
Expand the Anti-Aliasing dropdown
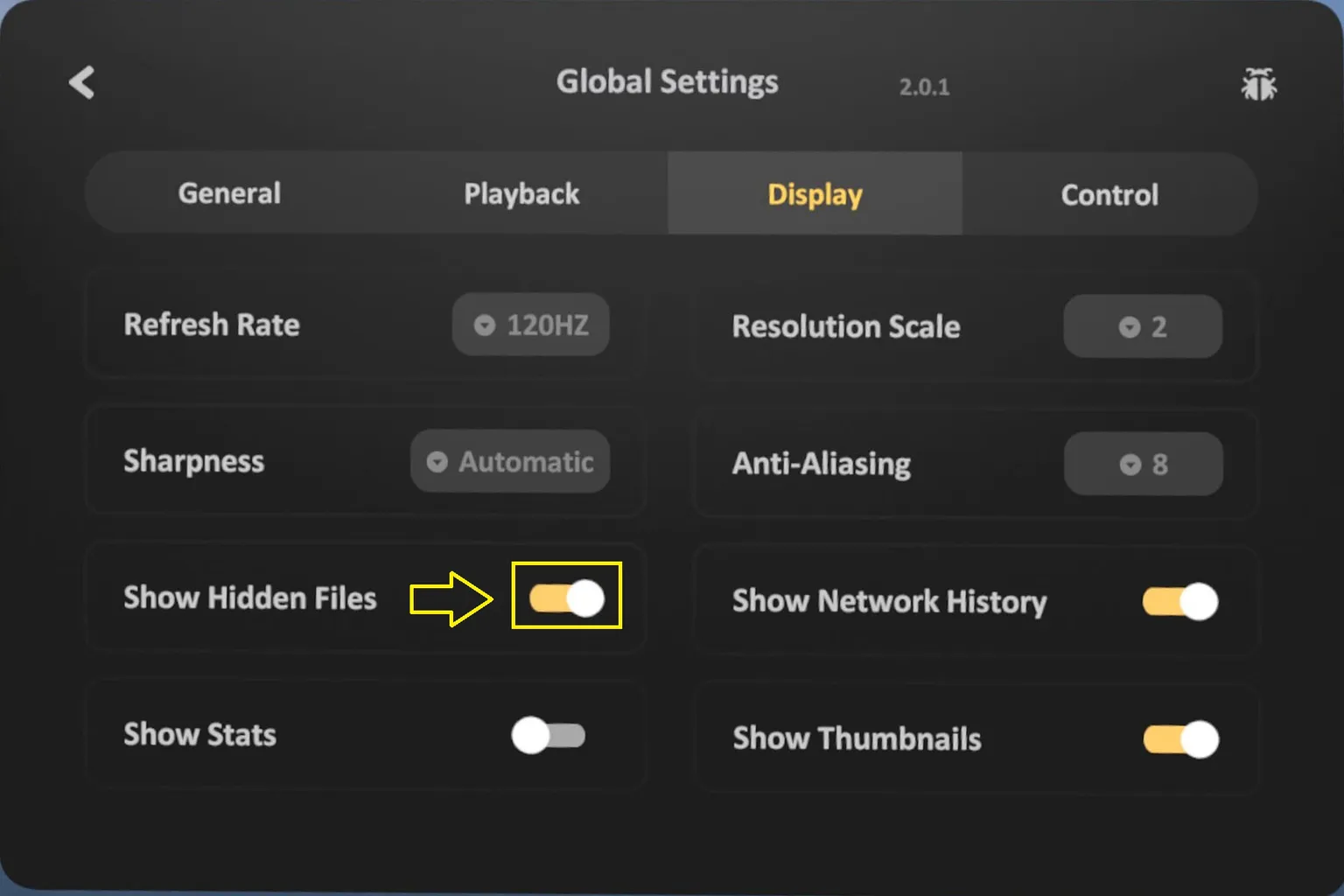[x=1143, y=464]
